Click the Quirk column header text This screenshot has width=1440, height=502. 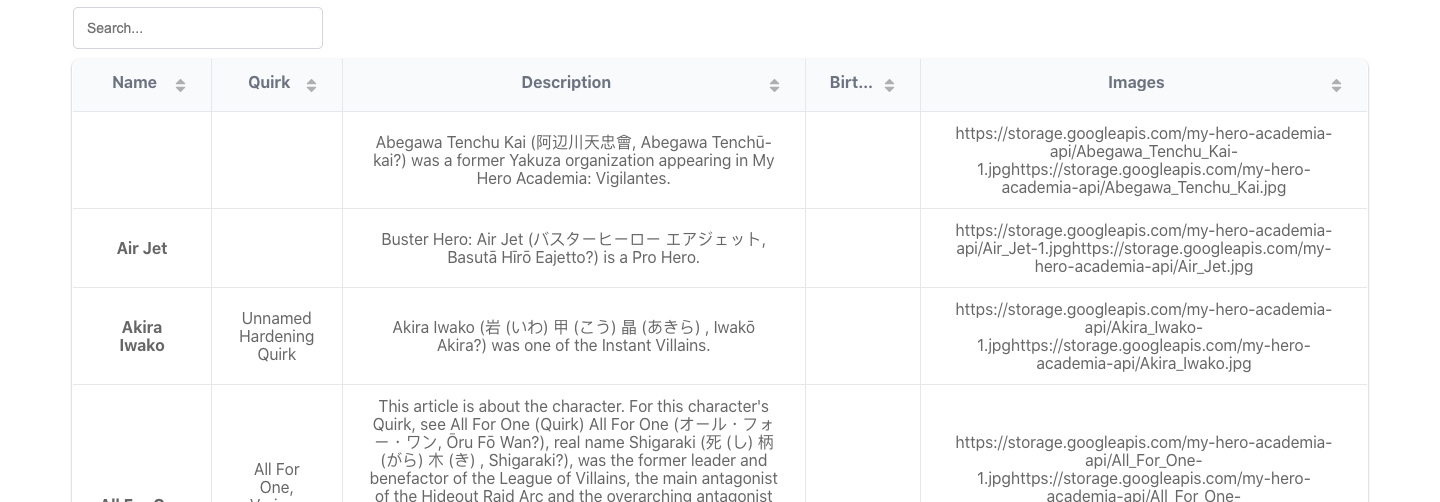tap(269, 83)
